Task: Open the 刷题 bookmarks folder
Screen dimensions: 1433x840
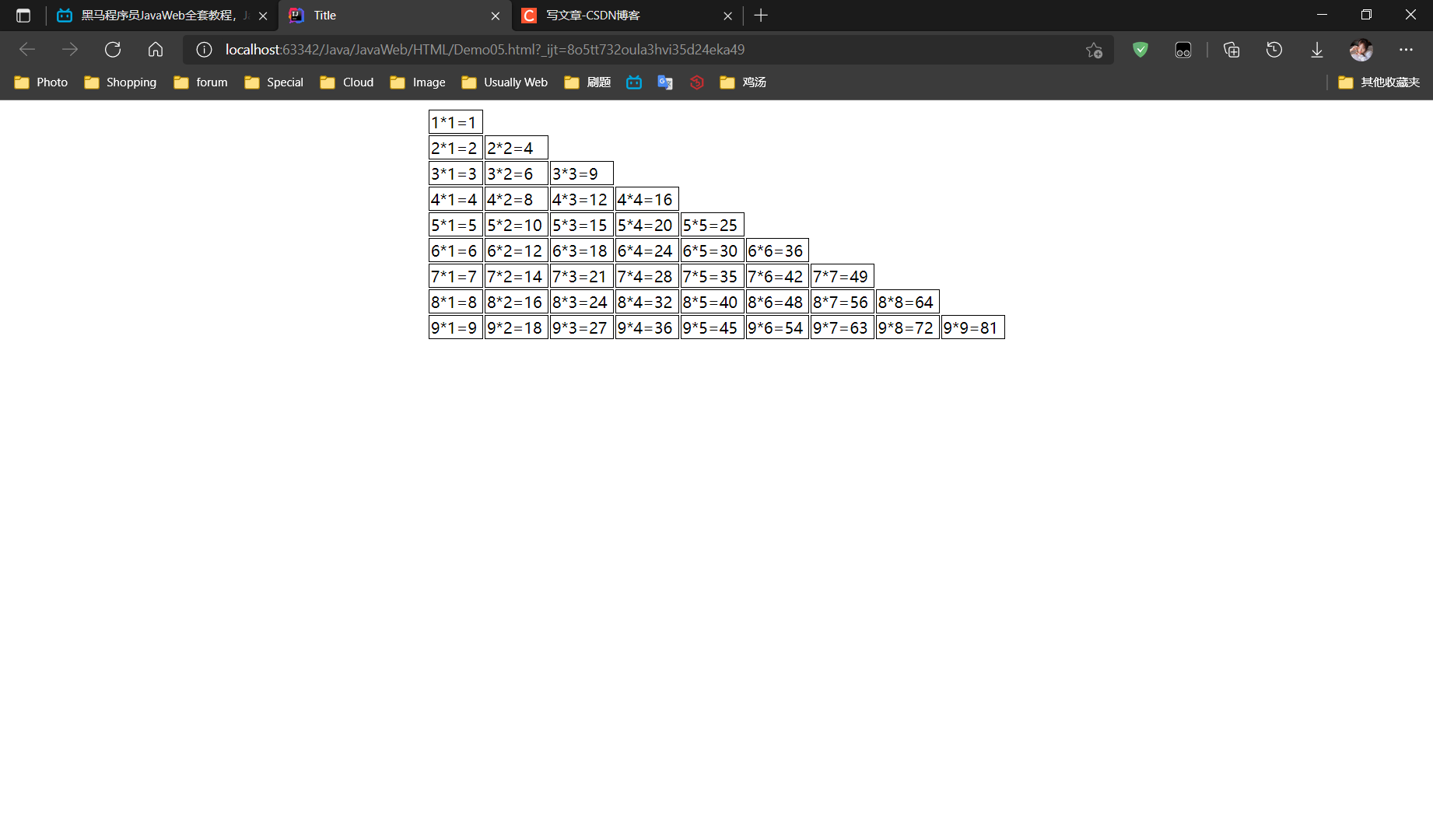Action: (588, 82)
